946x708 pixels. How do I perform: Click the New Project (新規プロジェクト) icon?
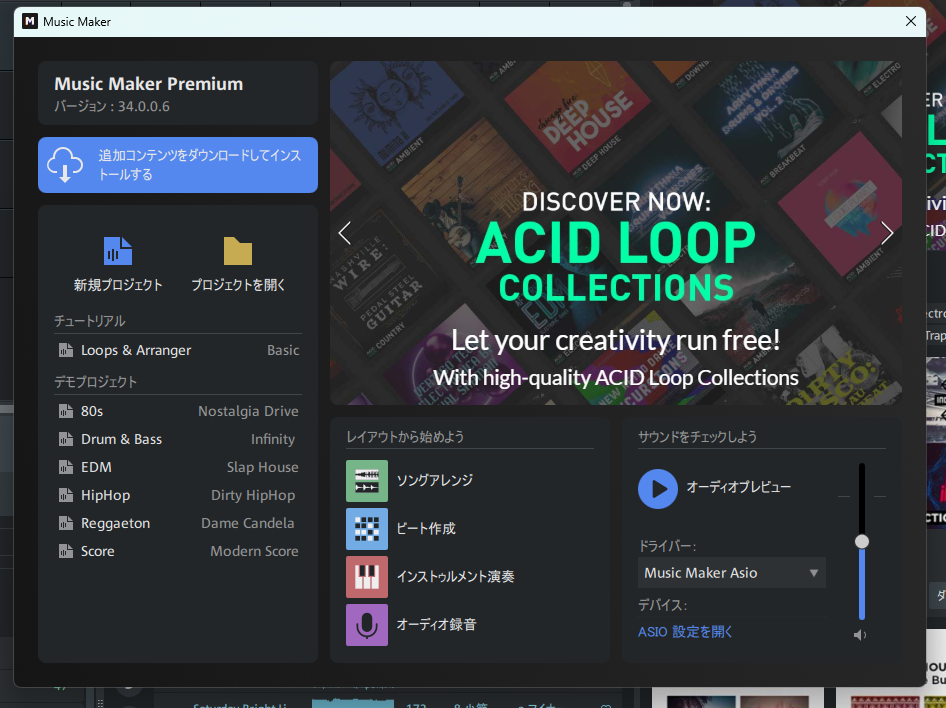coord(118,251)
